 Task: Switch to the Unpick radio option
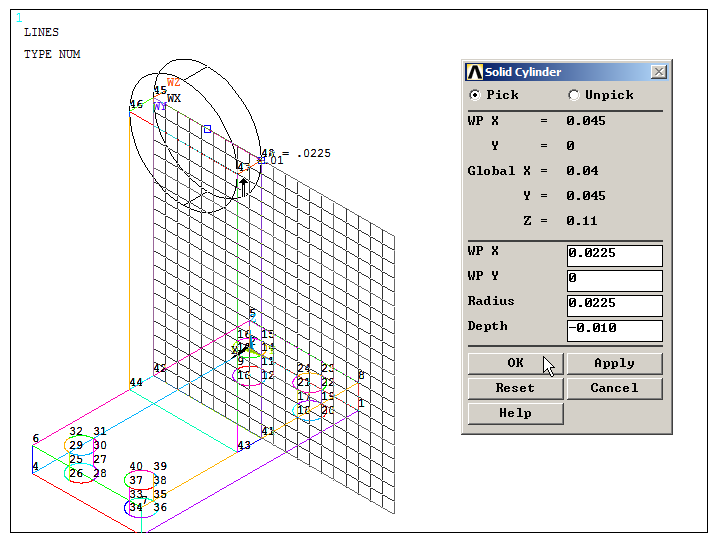(x=574, y=95)
